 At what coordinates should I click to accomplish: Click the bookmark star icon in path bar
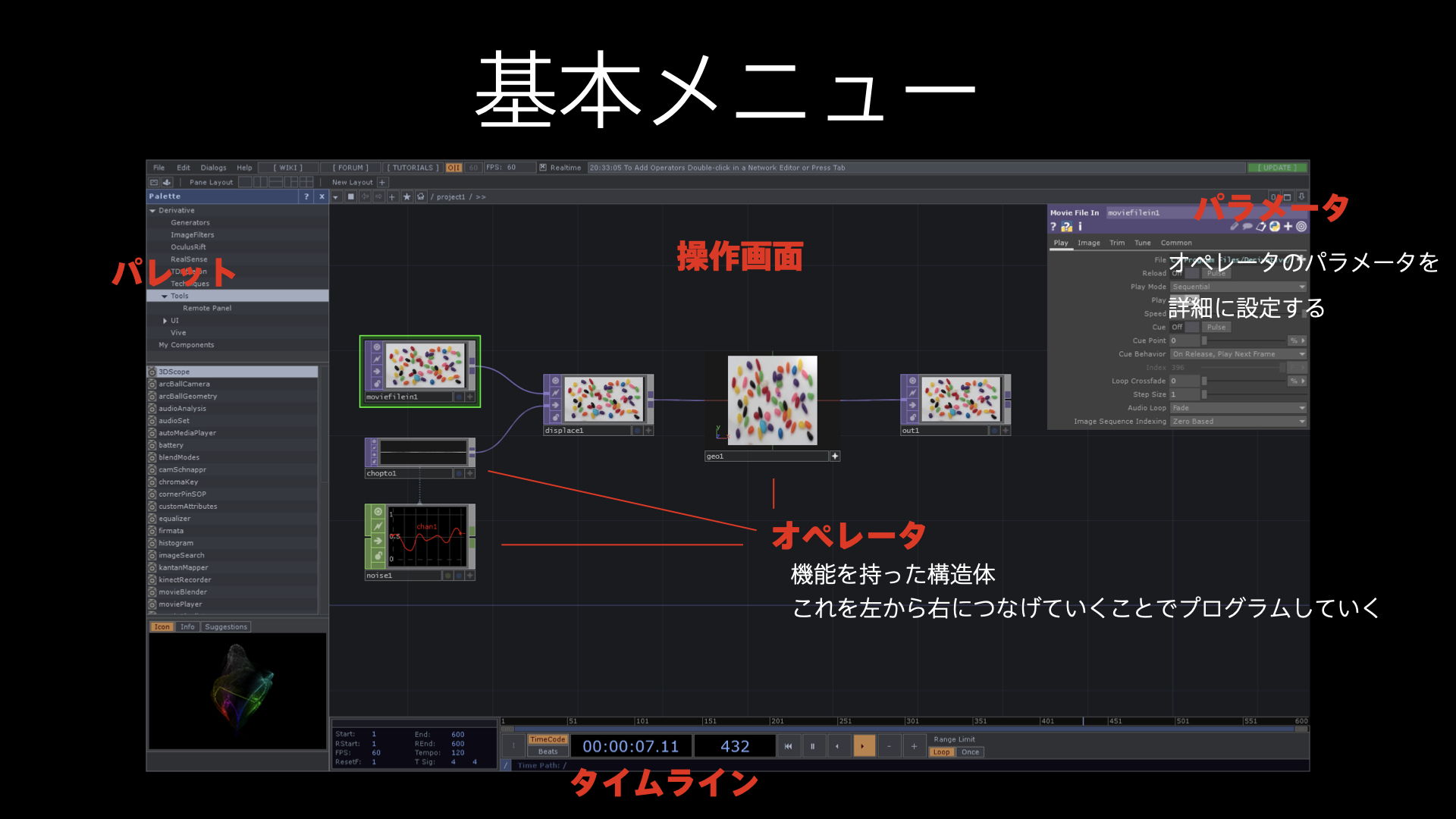pyautogui.click(x=406, y=196)
